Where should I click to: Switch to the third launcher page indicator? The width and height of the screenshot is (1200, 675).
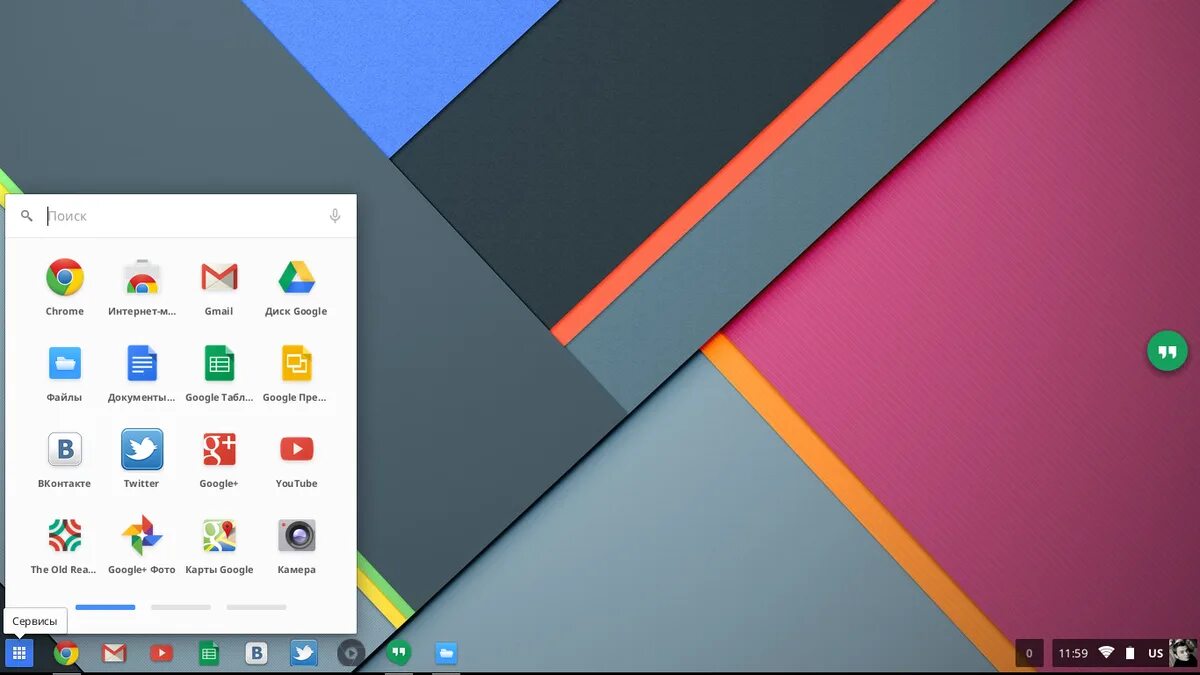click(257, 607)
